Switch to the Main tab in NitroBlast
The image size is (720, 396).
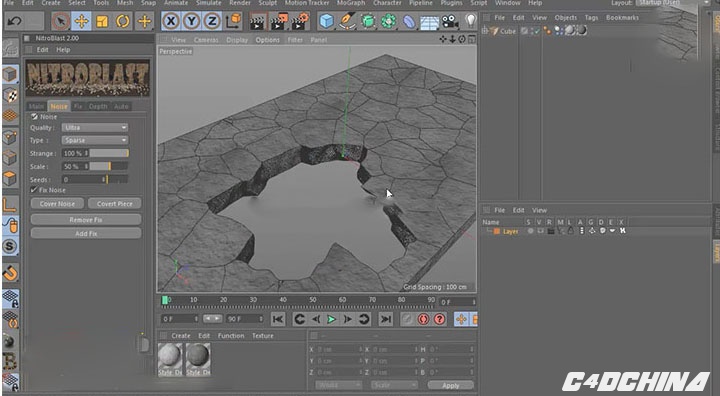36,106
